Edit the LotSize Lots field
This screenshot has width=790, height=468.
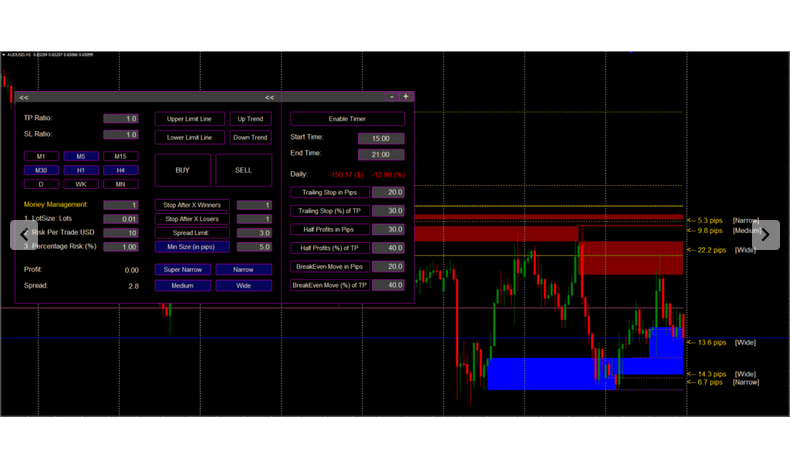click(121, 219)
